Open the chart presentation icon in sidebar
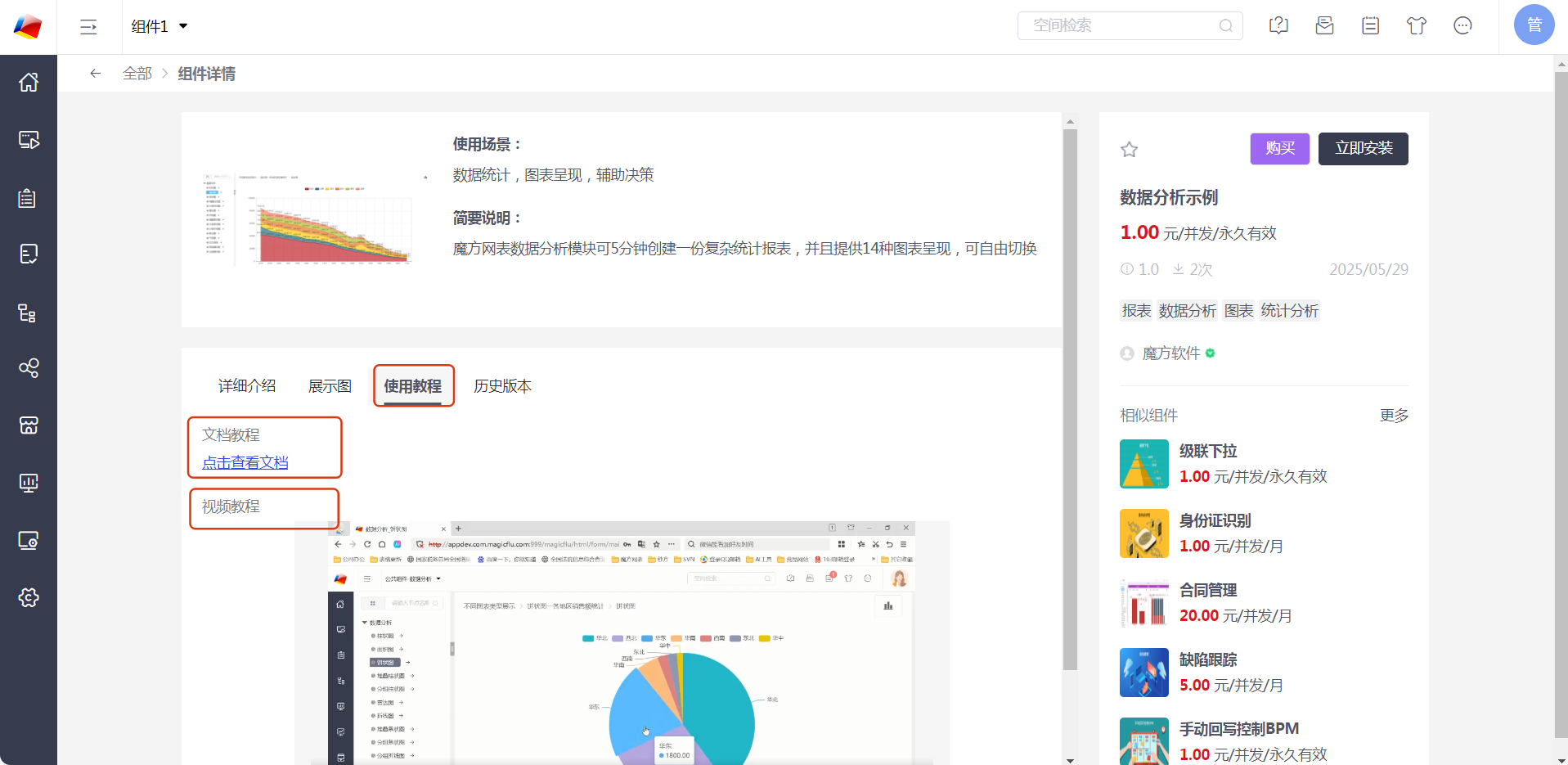Viewport: 1568px width, 765px height. coord(29,483)
